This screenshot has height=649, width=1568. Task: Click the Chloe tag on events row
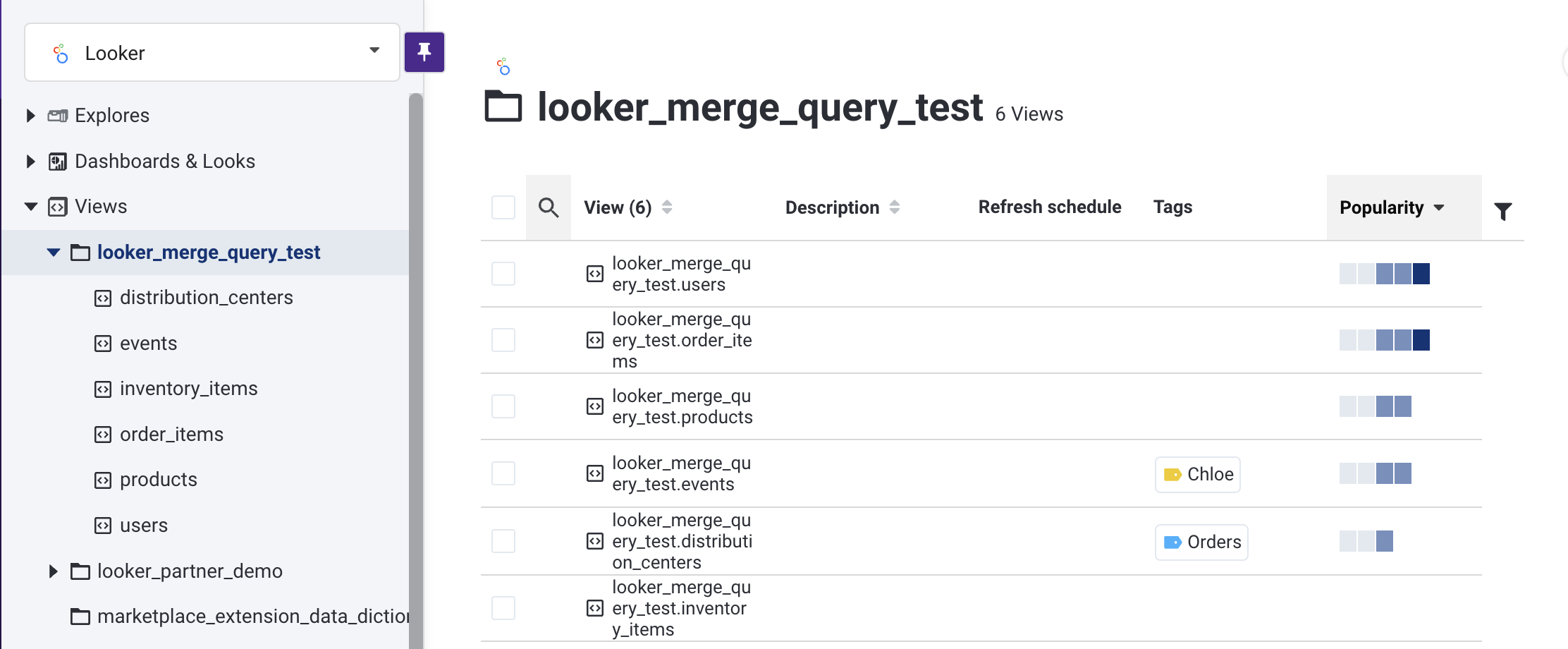[1197, 475]
